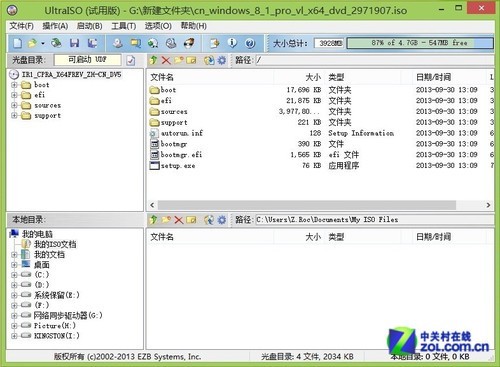500x367 pixels.
Task: Sort disc files by 大小 column header
Action: (x=299, y=77)
